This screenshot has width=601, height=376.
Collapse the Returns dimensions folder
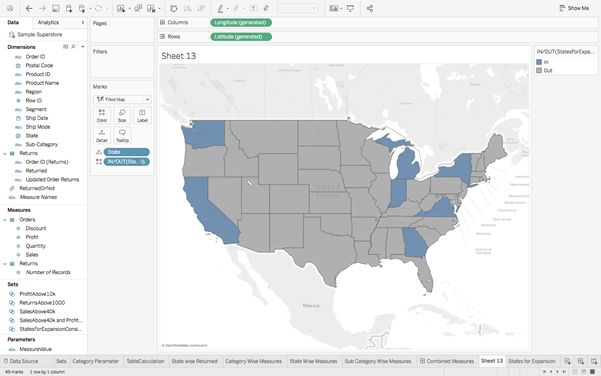(5, 153)
